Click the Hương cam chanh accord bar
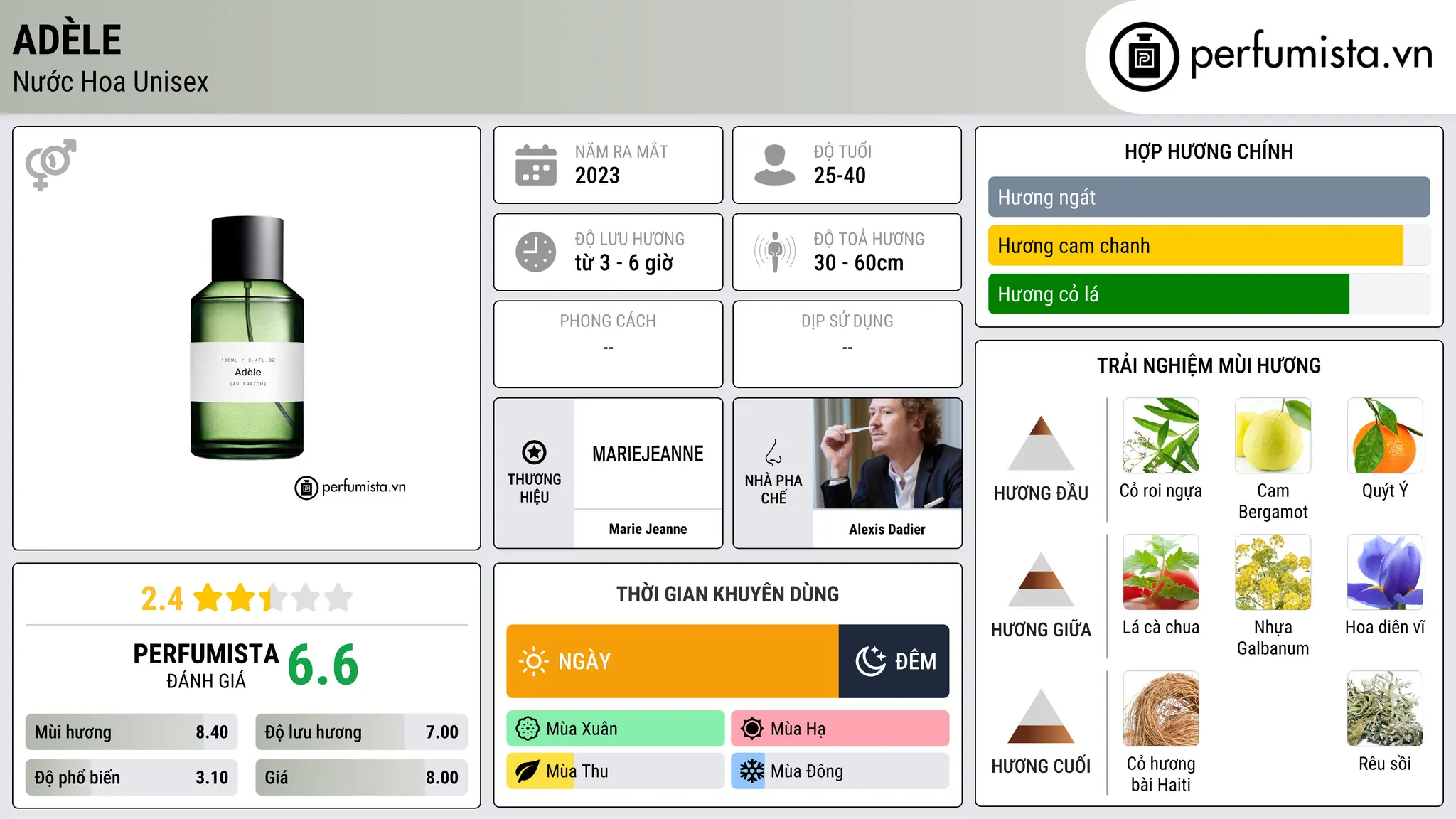This screenshot has width=1456, height=819. (x=1209, y=245)
